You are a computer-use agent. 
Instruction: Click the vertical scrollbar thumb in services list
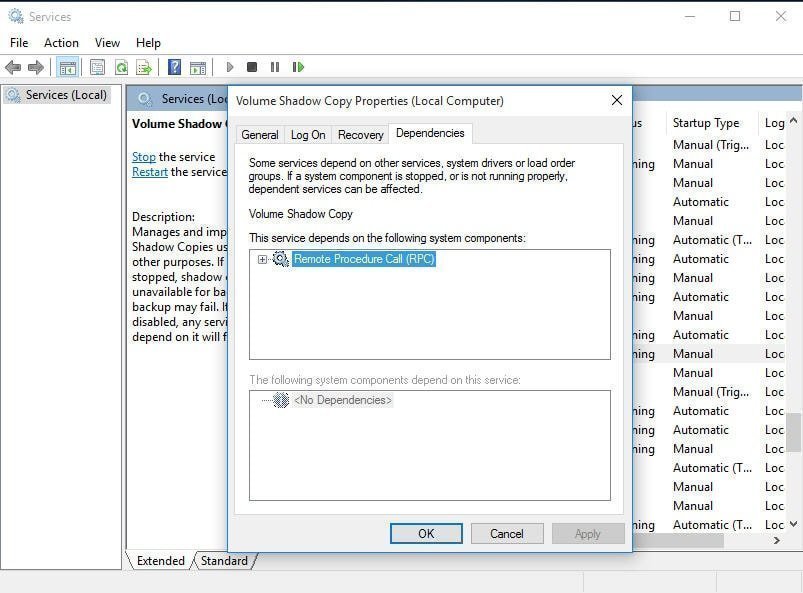point(793,432)
